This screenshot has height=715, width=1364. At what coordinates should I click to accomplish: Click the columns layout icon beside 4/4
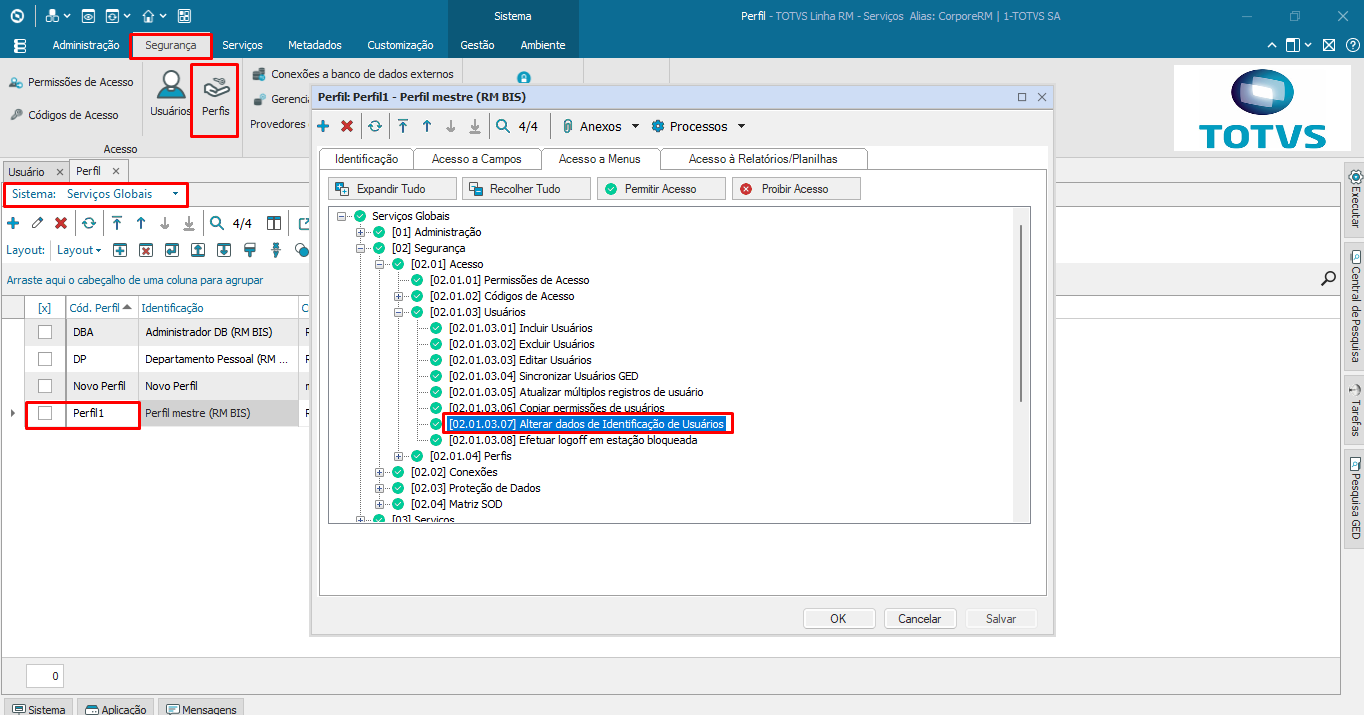coord(274,223)
